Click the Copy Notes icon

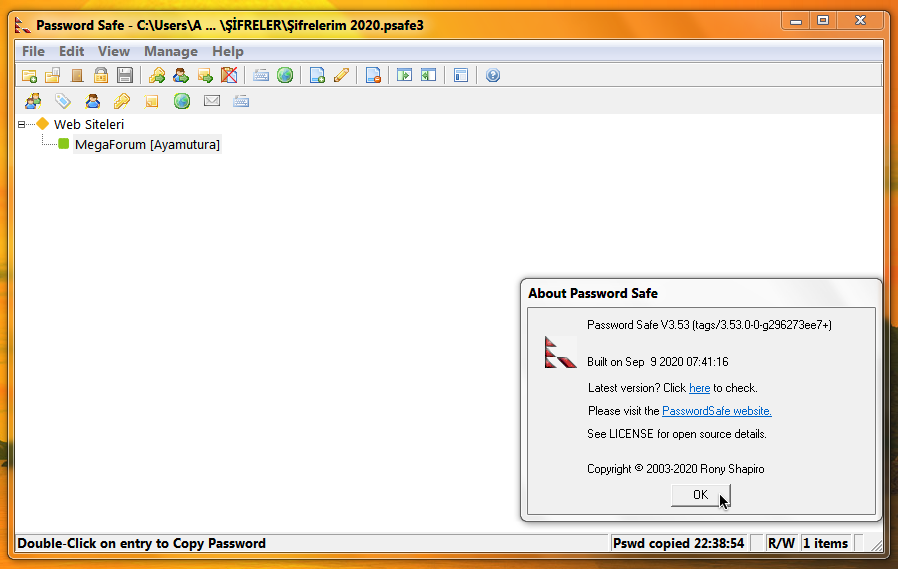click(204, 75)
